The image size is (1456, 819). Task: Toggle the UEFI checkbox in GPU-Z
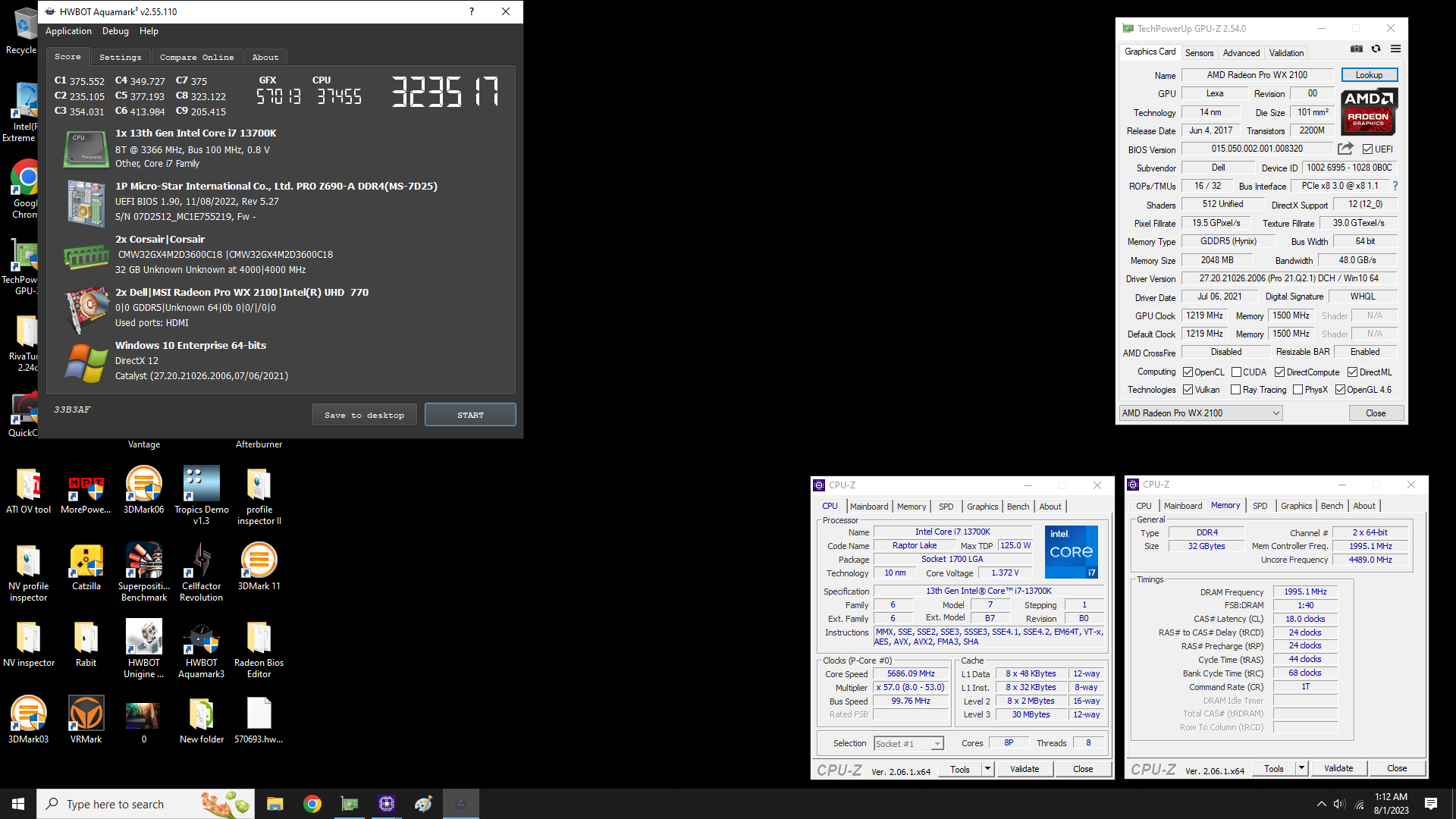tap(1367, 149)
